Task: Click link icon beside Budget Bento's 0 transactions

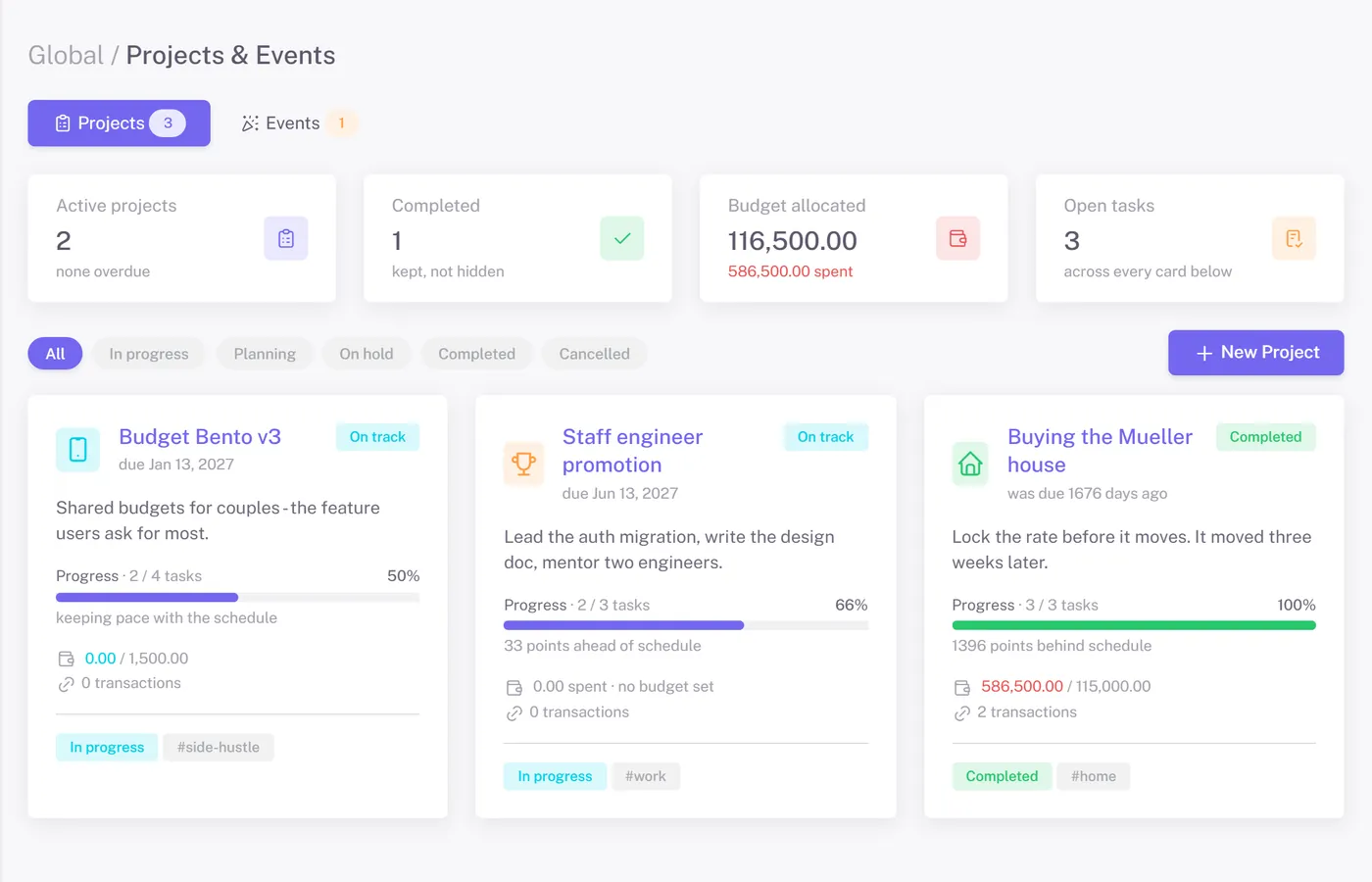Action: coord(67,684)
